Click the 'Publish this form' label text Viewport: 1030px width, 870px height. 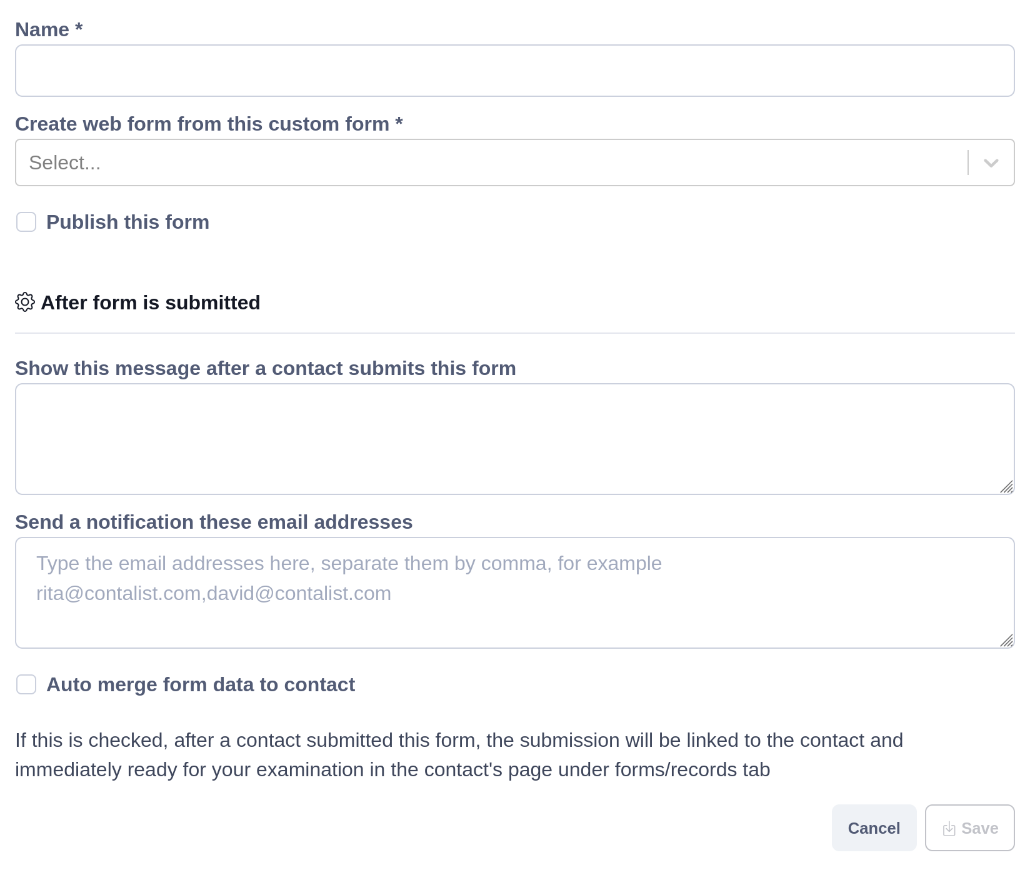[x=127, y=222]
